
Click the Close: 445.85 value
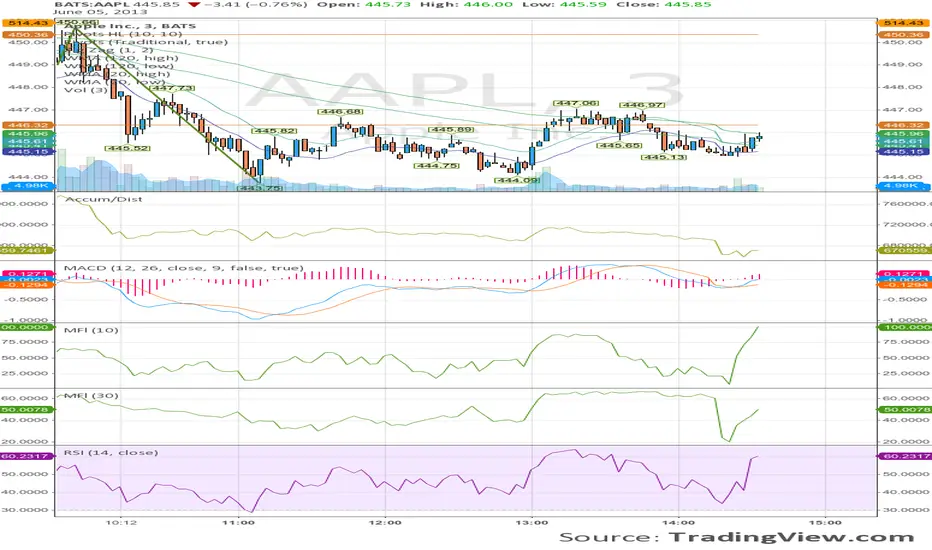663,4
